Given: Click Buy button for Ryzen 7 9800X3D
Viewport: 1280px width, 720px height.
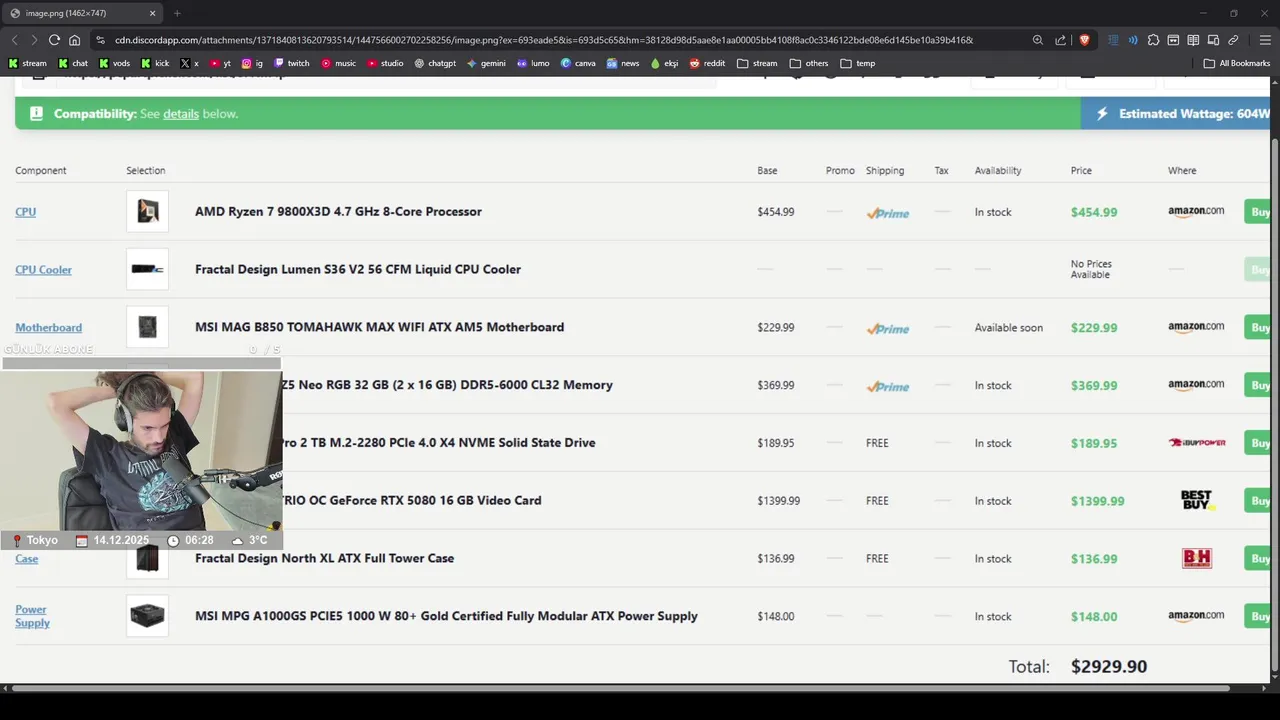Looking at the screenshot, I should (1257, 212).
